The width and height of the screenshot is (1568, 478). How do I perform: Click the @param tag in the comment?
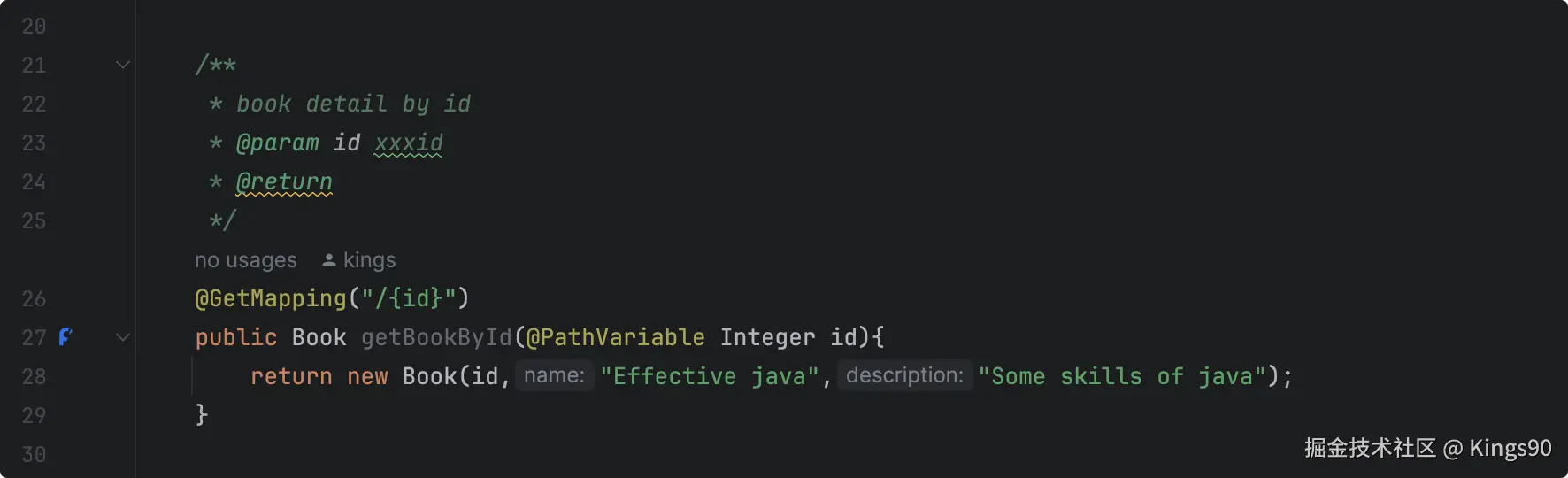[277, 143]
